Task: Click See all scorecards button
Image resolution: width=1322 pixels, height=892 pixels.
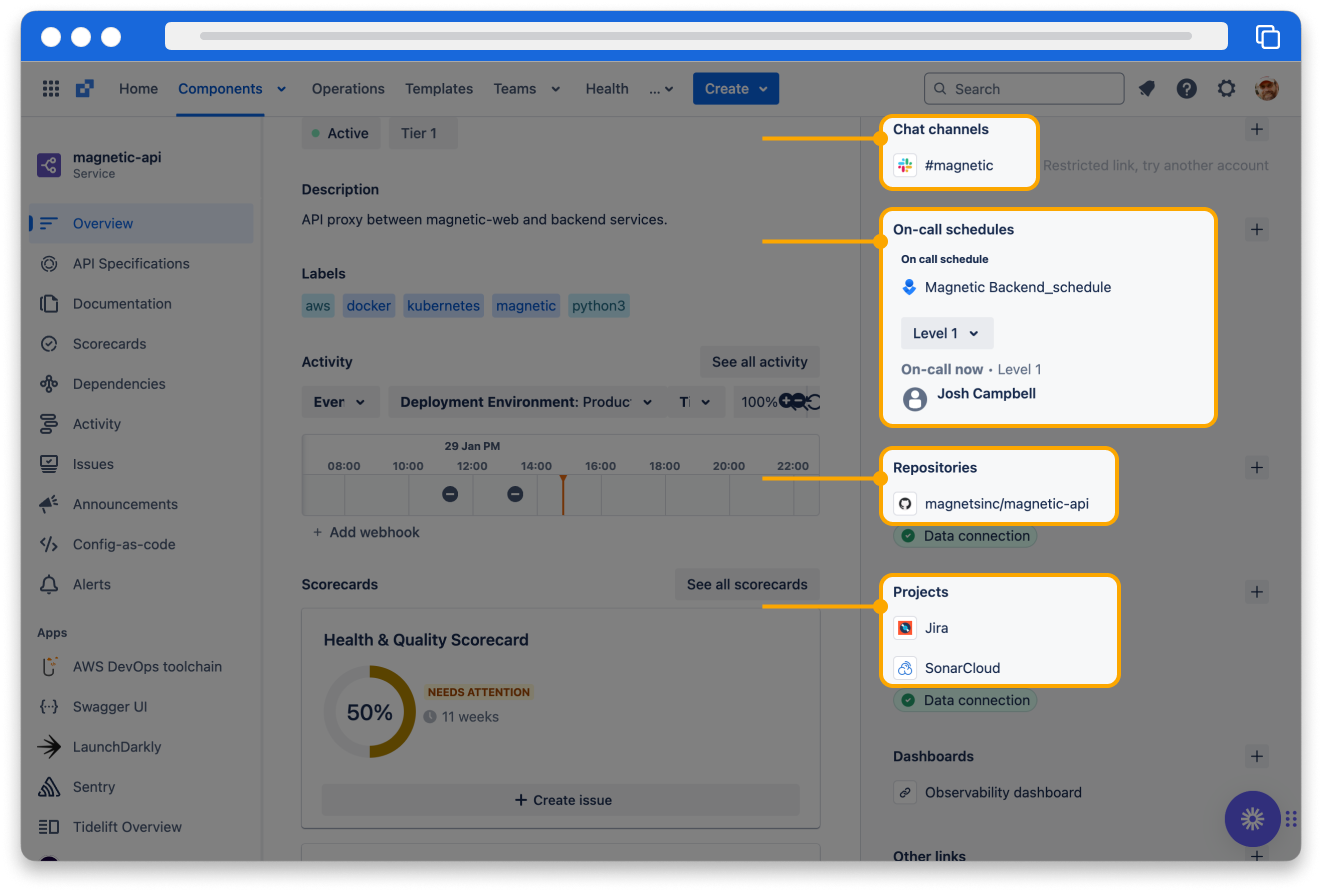Action: pos(747,584)
